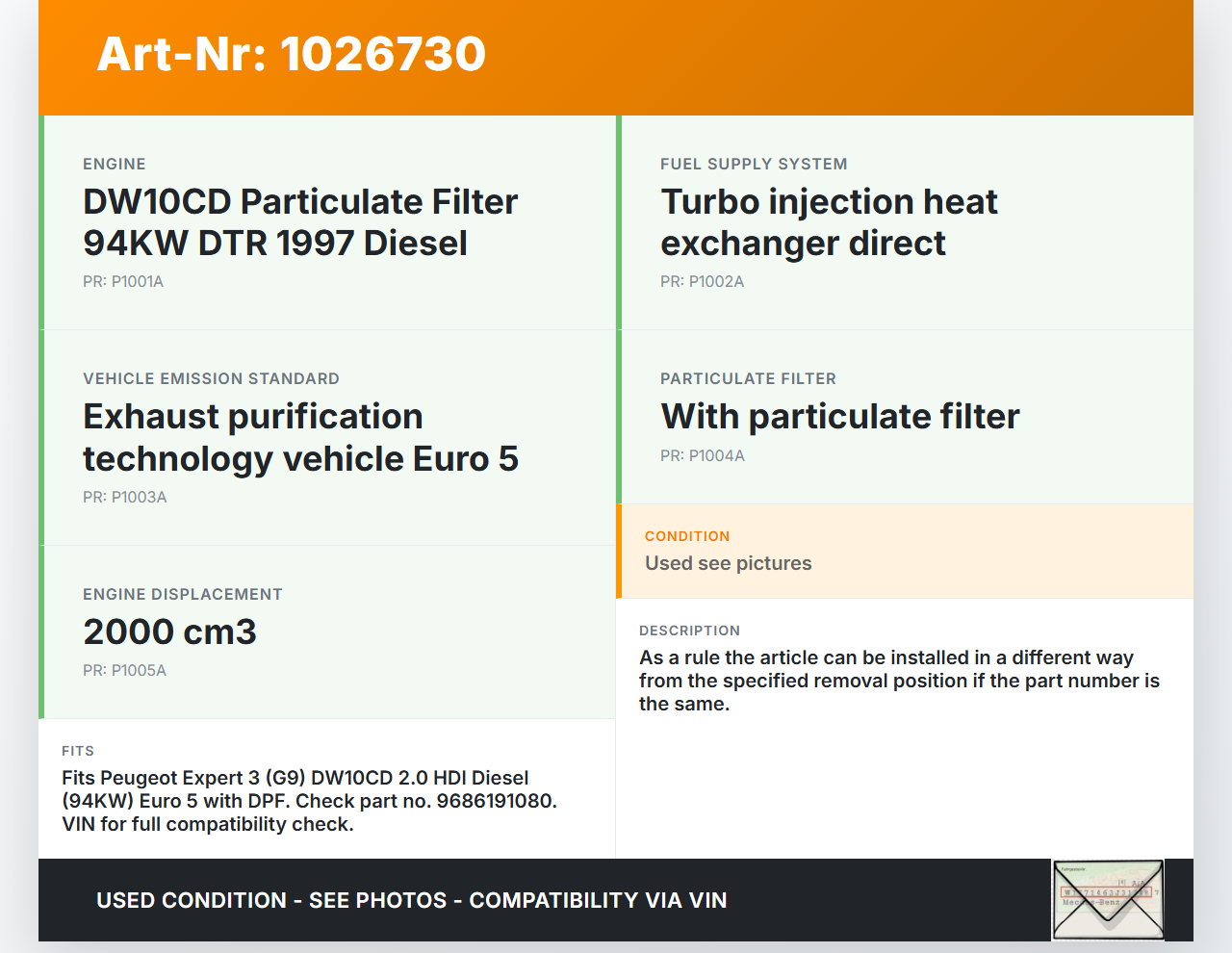Click the Art-Nr 1026730 header title
1232x953 pixels.
coord(292,54)
